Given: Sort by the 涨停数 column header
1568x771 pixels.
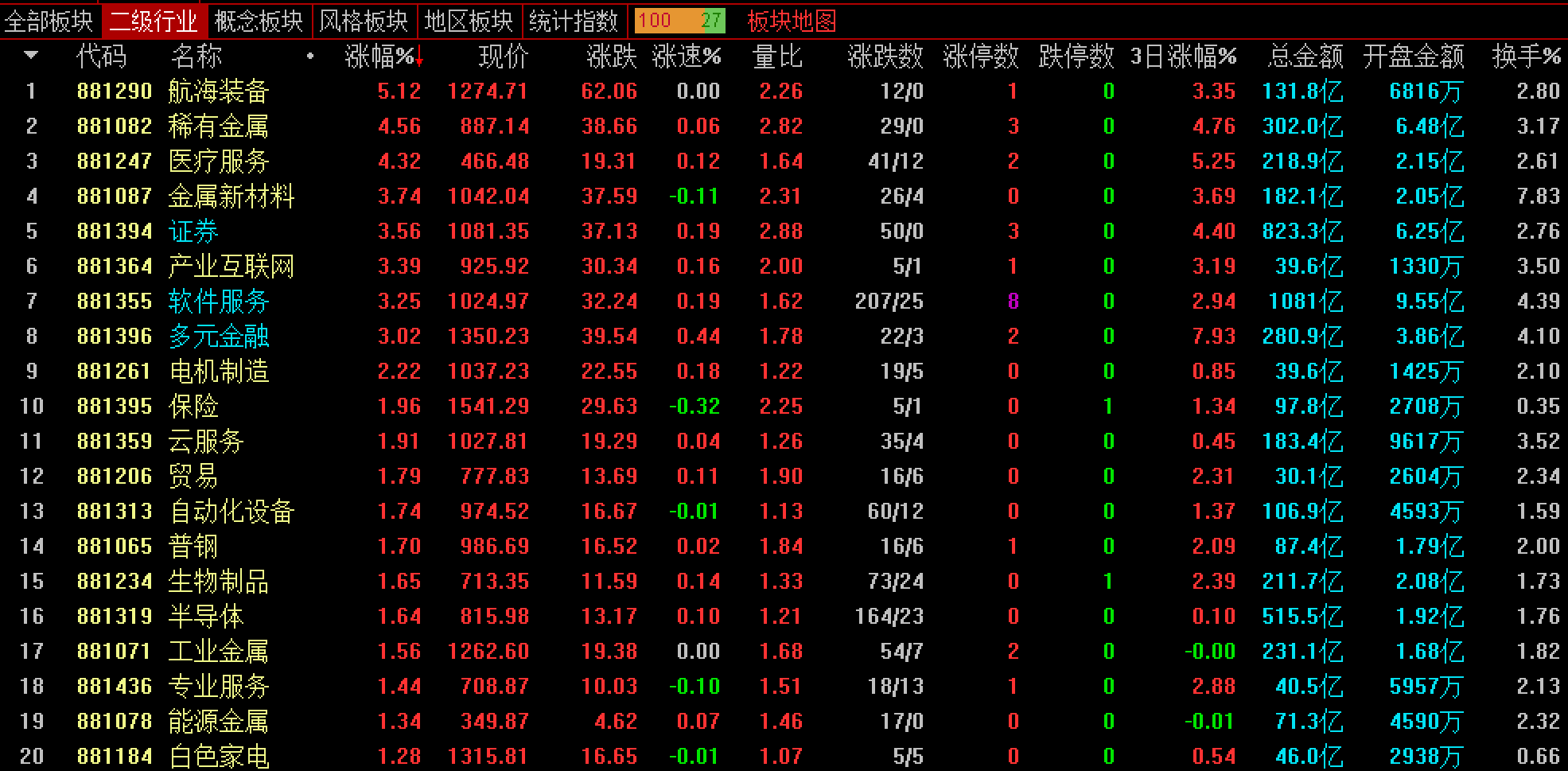Looking at the screenshot, I should click(981, 56).
